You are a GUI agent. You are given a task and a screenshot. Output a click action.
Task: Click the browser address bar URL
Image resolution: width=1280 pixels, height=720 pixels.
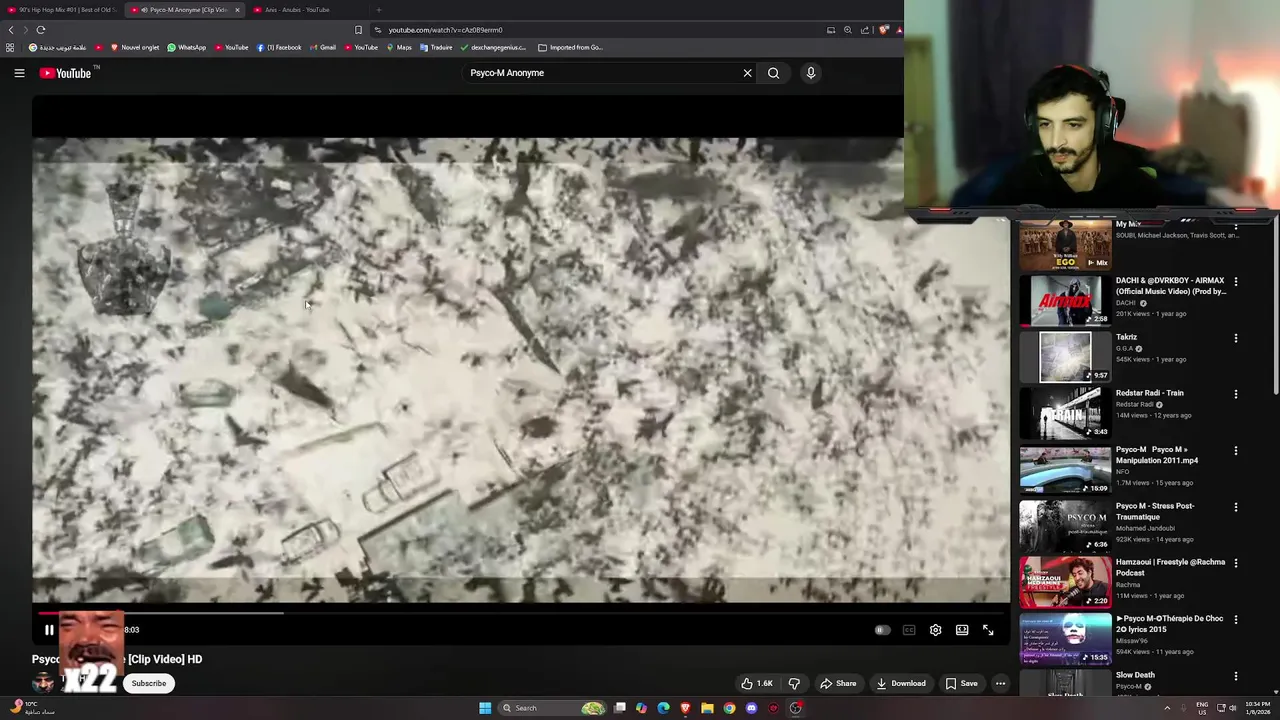(x=446, y=30)
